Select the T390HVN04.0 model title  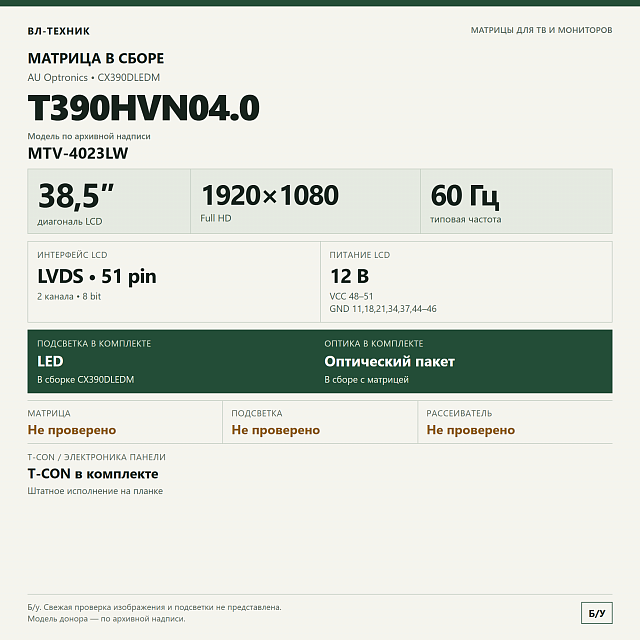(x=144, y=108)
